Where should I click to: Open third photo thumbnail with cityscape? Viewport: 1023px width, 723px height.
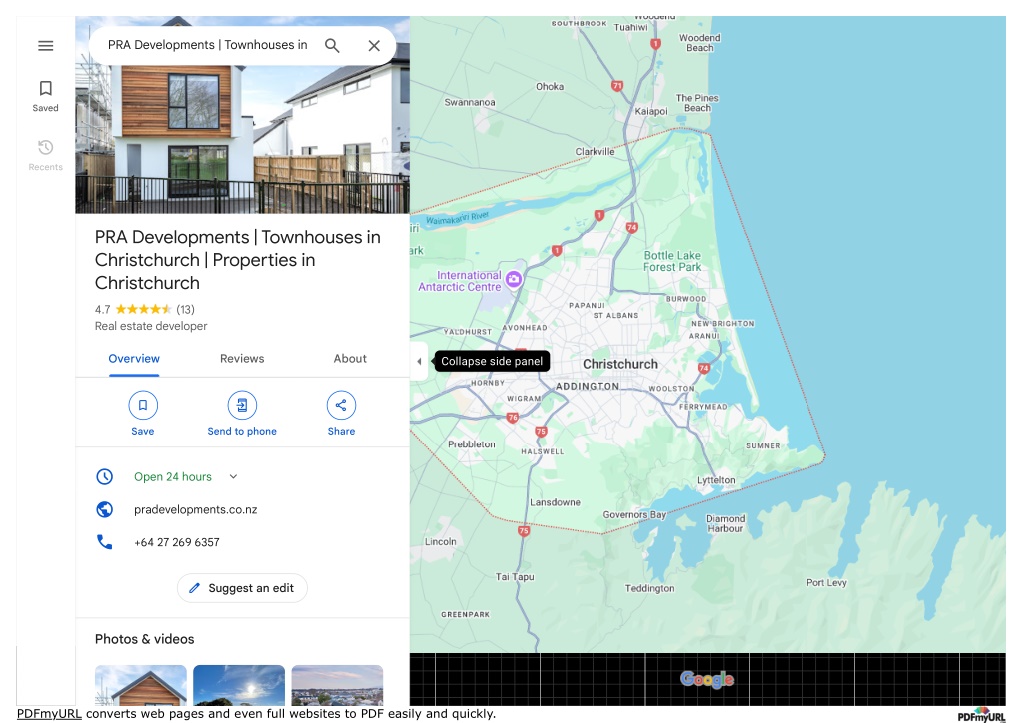[x=337, y=685]
